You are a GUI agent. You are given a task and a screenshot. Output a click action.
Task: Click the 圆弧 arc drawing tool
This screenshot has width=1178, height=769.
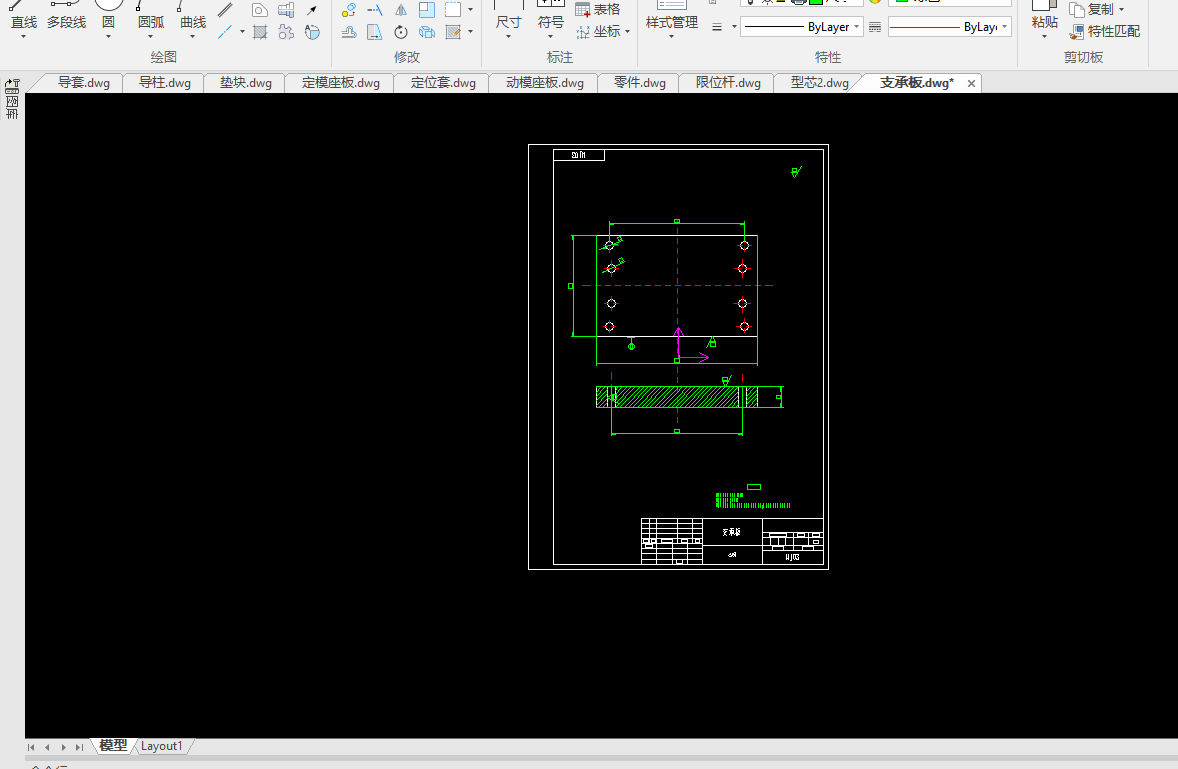click(150, 21)
